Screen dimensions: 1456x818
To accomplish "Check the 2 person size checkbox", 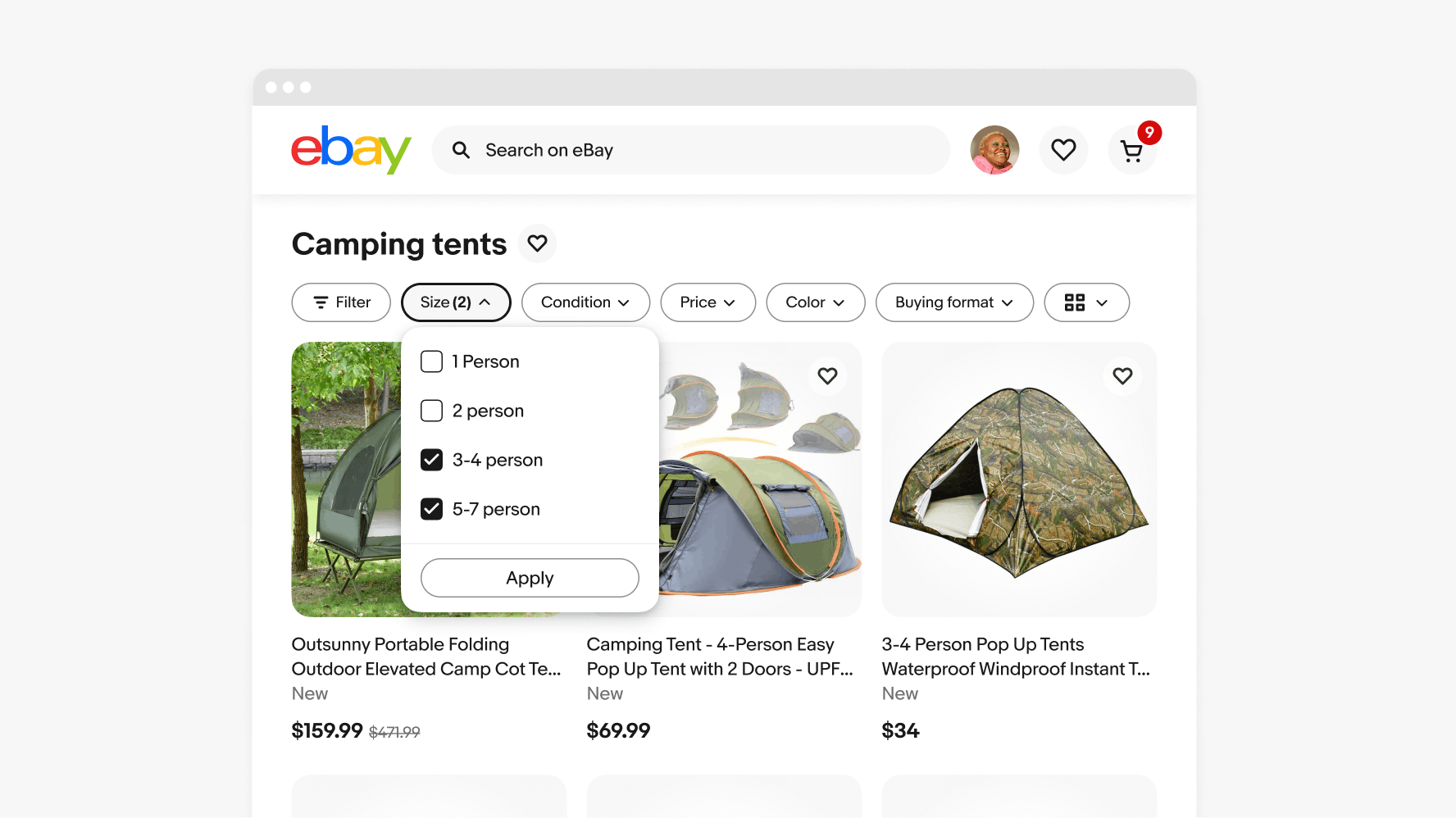I will click(431, 411).
